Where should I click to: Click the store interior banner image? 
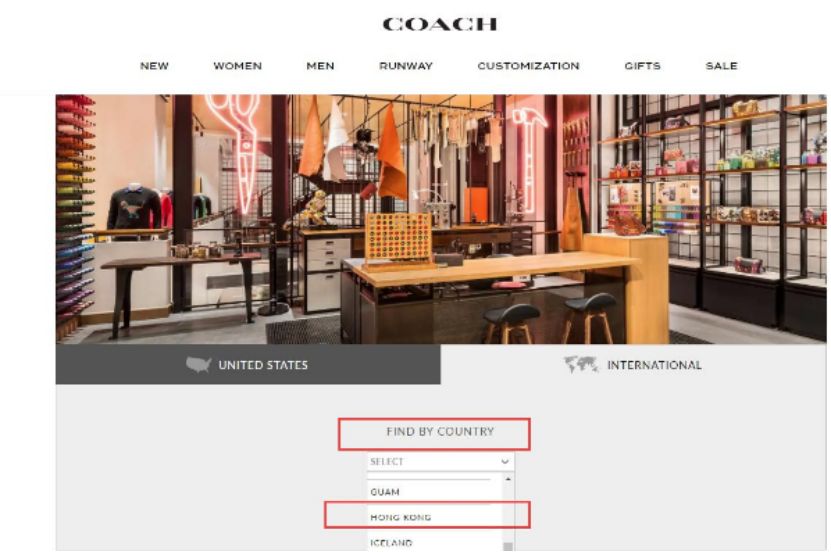441,219
